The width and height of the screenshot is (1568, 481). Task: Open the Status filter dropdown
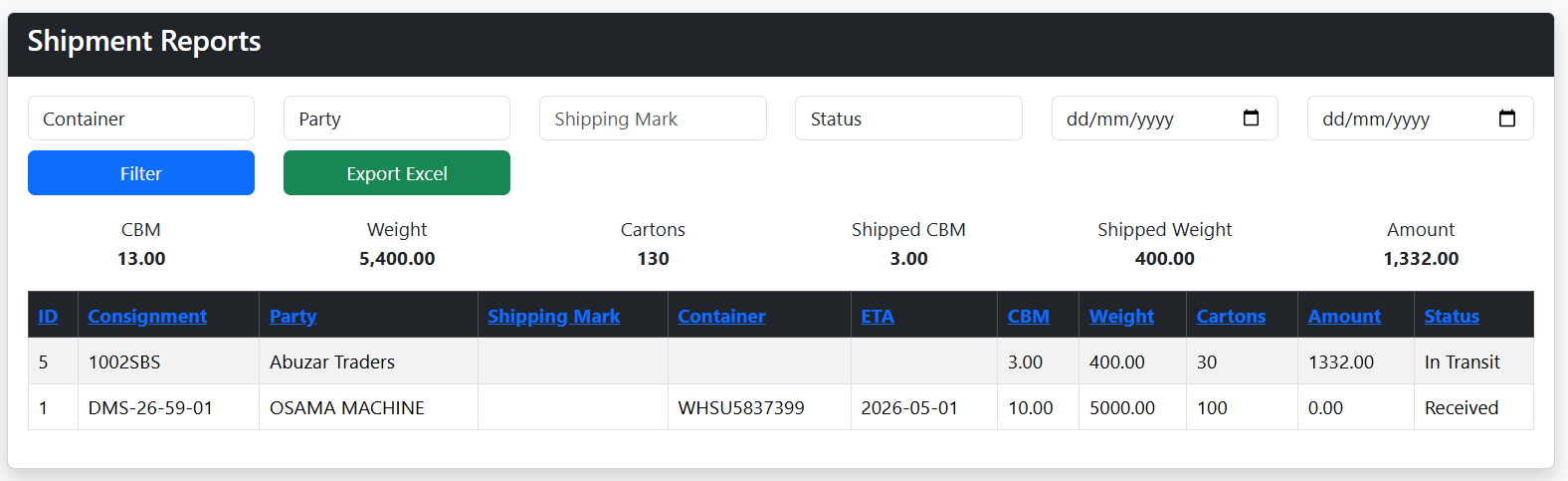[x=908, y=119]
